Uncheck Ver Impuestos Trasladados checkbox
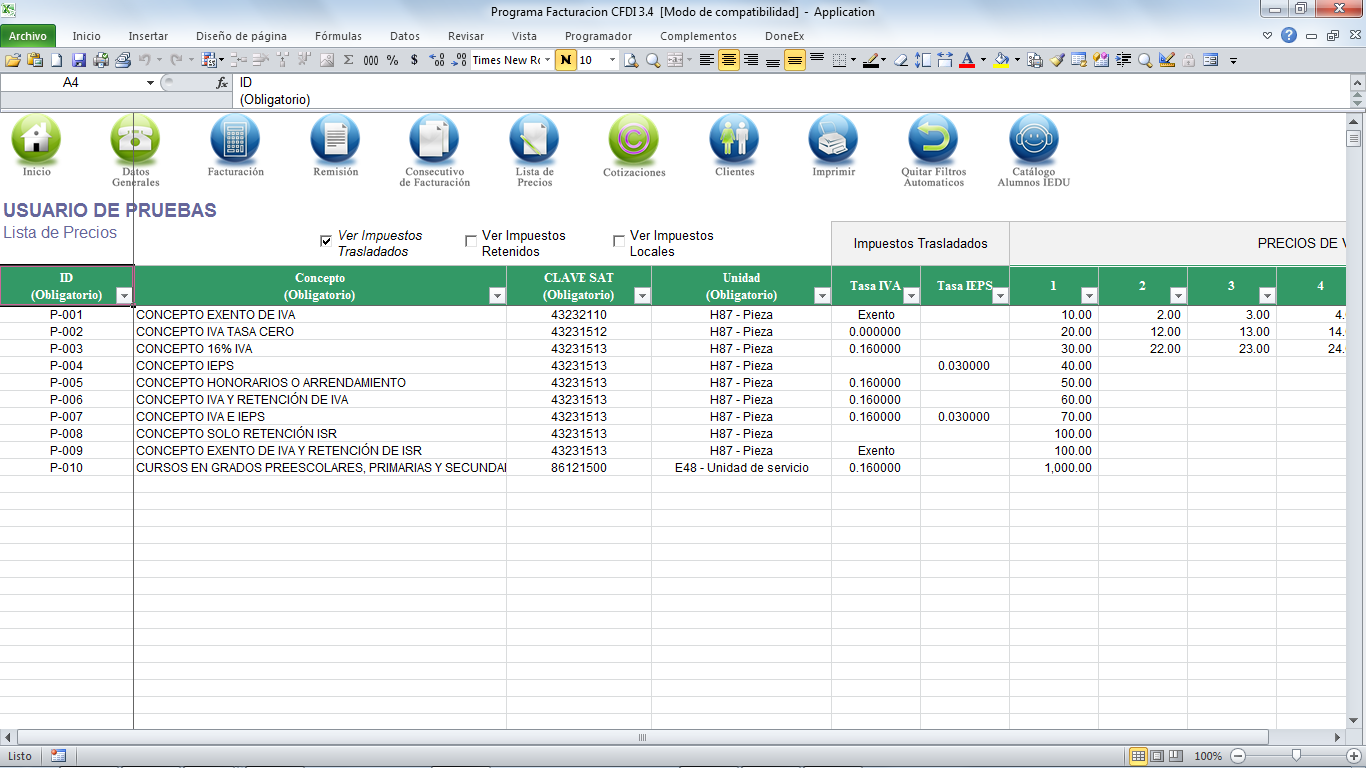The width and height of the screenshot is (1366, 768). 326,241
